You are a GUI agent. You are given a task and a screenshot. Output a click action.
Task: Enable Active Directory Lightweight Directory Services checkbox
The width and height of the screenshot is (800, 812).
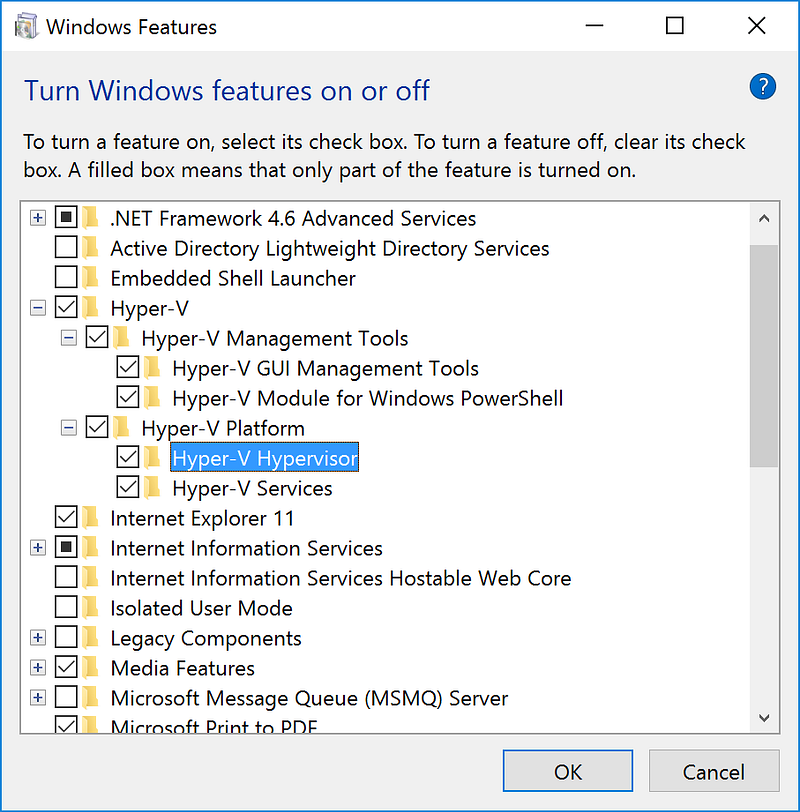coord(66,248)
